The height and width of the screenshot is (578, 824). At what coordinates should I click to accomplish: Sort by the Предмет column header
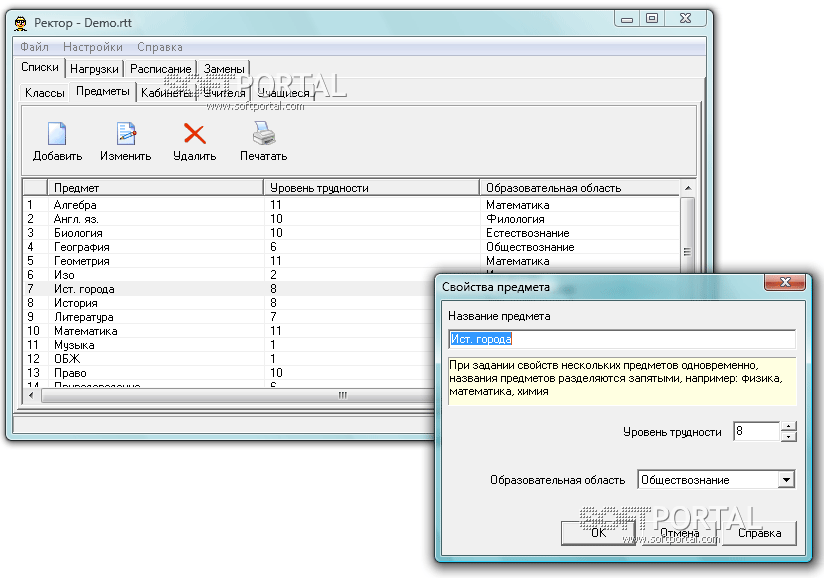[155, 188]
